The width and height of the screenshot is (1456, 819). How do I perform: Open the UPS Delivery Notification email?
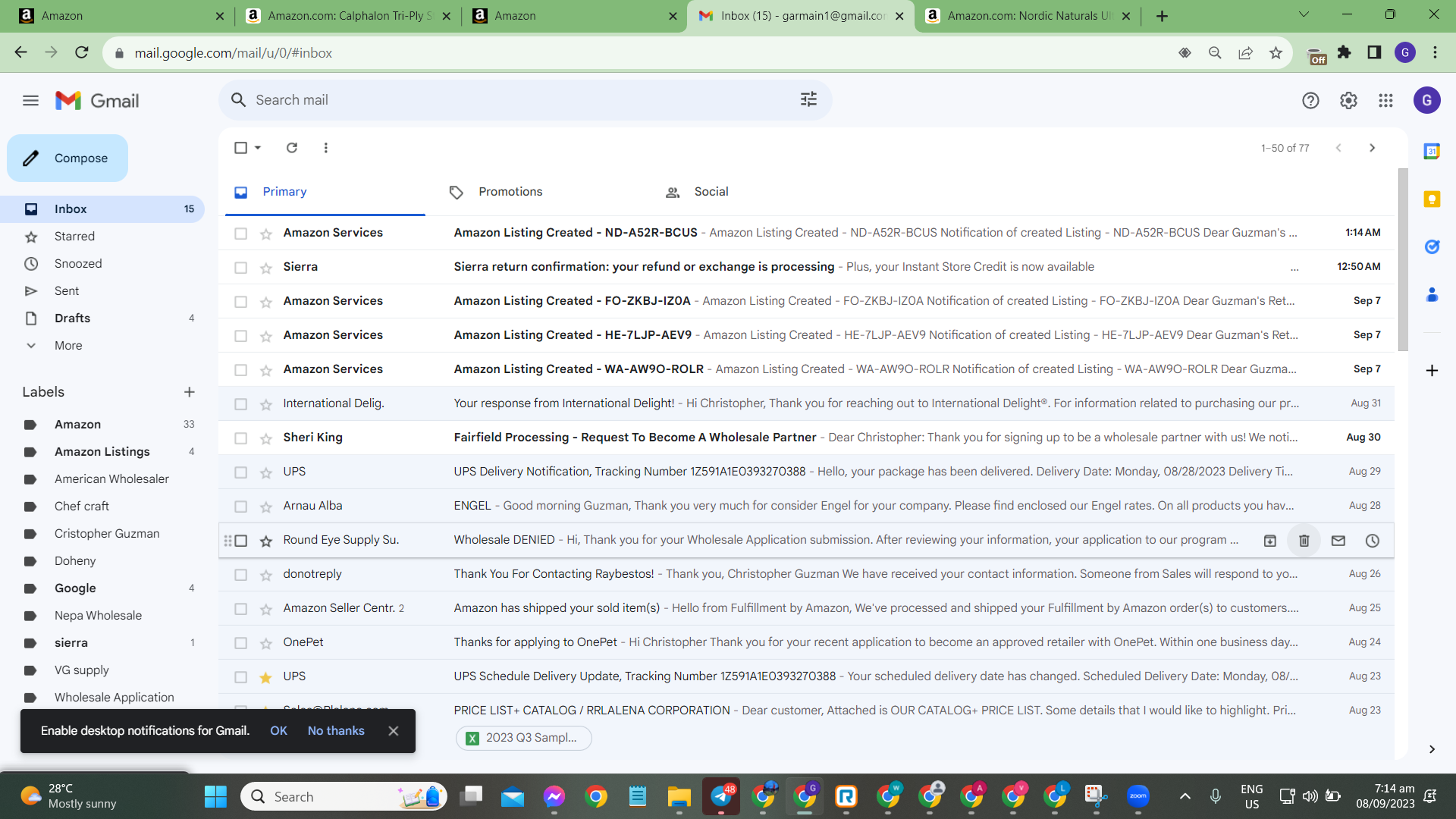tap(806, 472)
